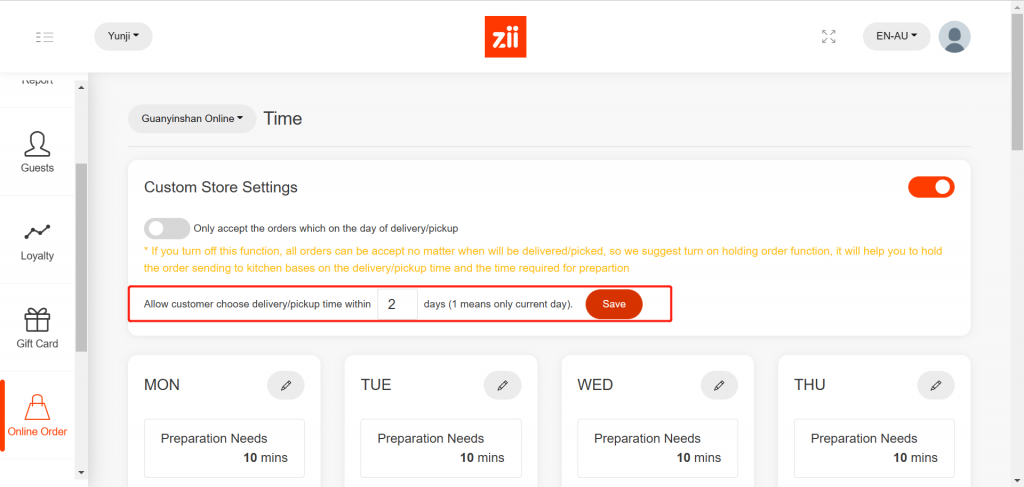Image resolution: width=1024 pixels, height=487 pixels.
Task: Disable the Custom Store Settings toggle
Action: [x=931, y=187]
